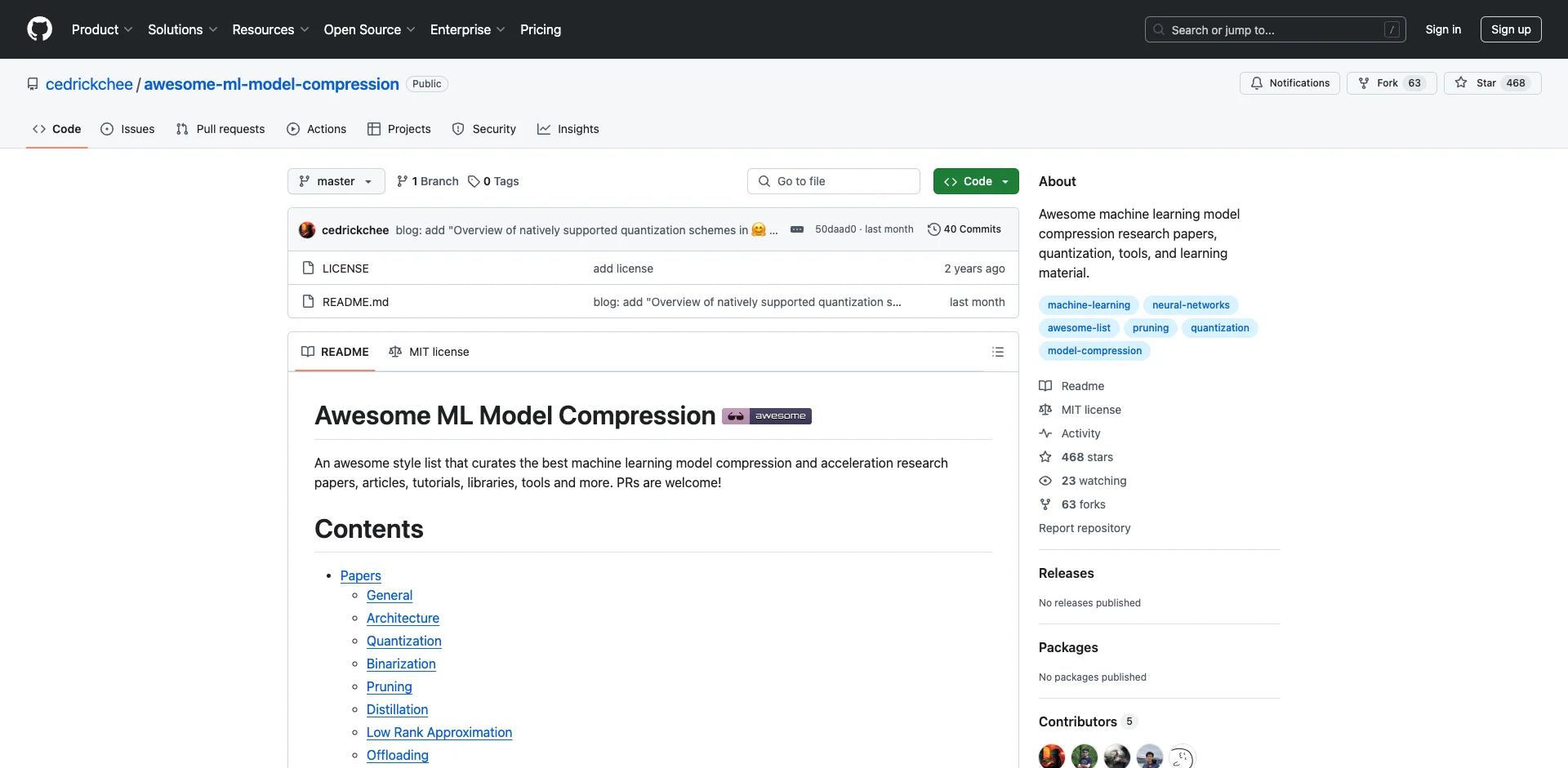1568x768 pixels.
Task: Switch to the Projects tab
Action: tap(399, 129)
